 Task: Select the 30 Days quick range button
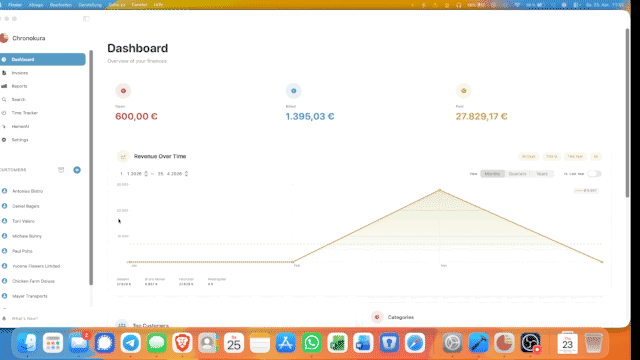(529, 157)
